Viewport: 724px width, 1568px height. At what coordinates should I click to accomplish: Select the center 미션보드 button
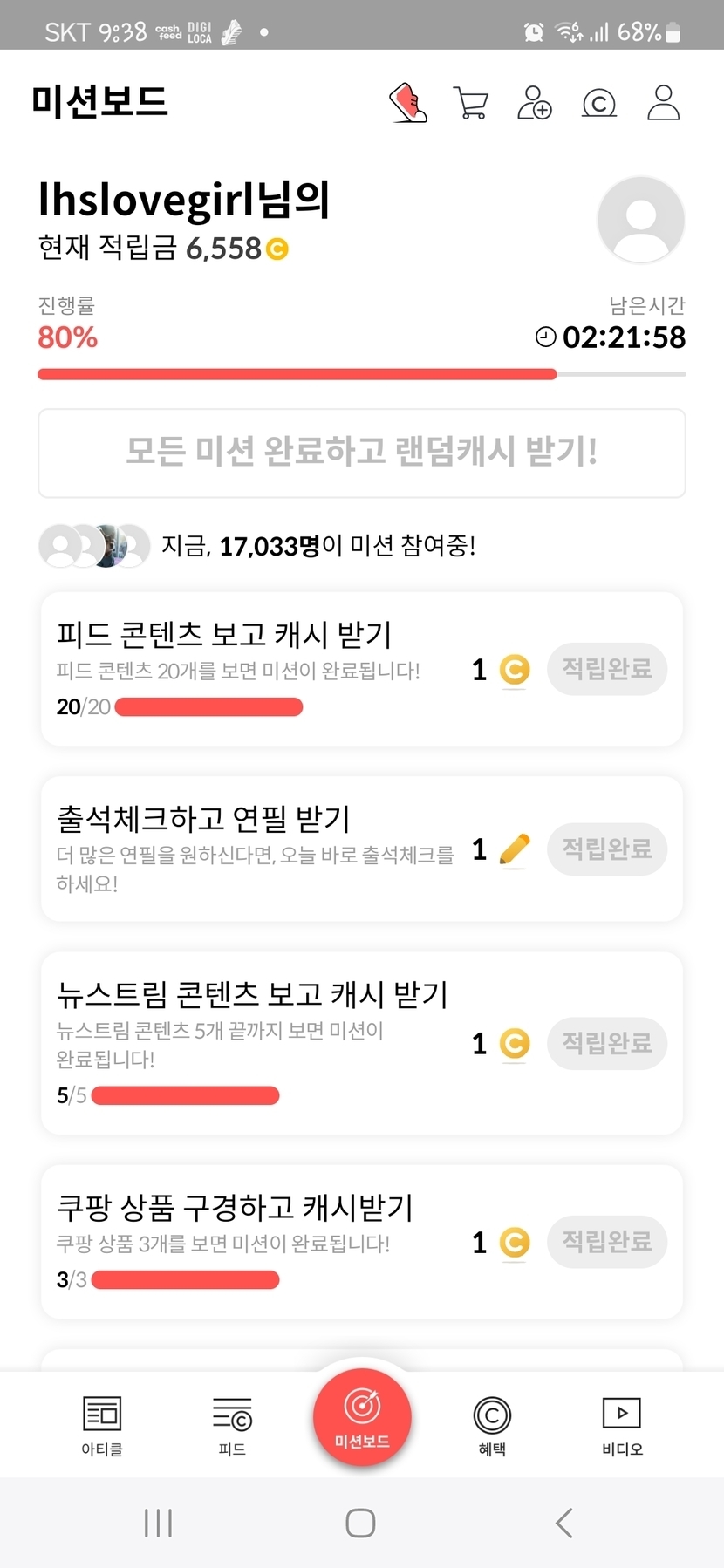[x=362, y=1417]
